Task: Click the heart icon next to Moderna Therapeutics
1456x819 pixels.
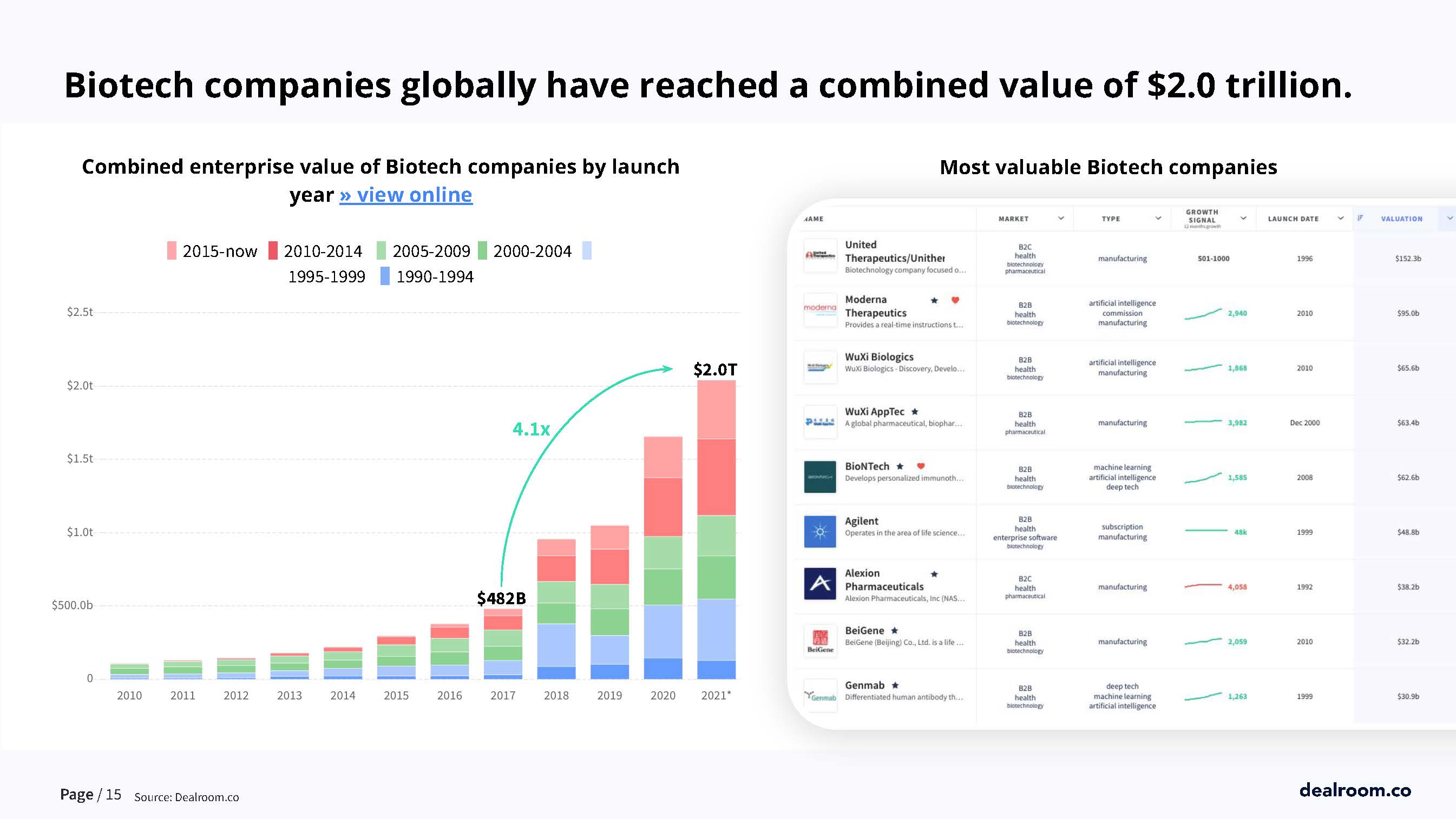Action: pos(955,300)
